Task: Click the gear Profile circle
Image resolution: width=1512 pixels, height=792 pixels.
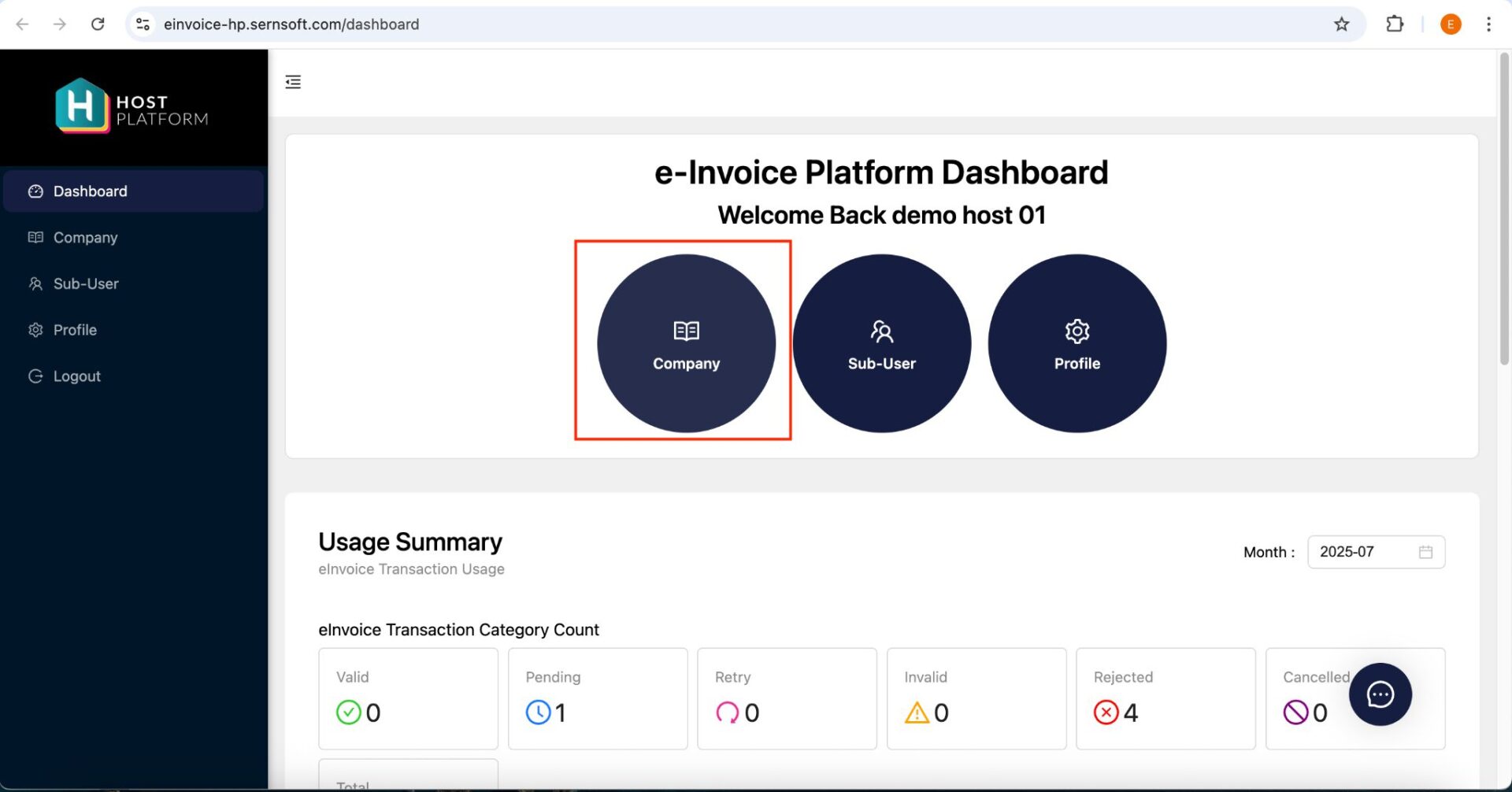Action: (x=1077, y=343)
